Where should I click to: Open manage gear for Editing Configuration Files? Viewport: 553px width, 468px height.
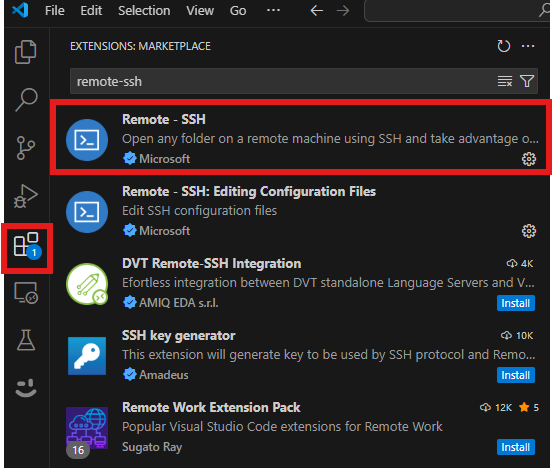pos(529,231)
